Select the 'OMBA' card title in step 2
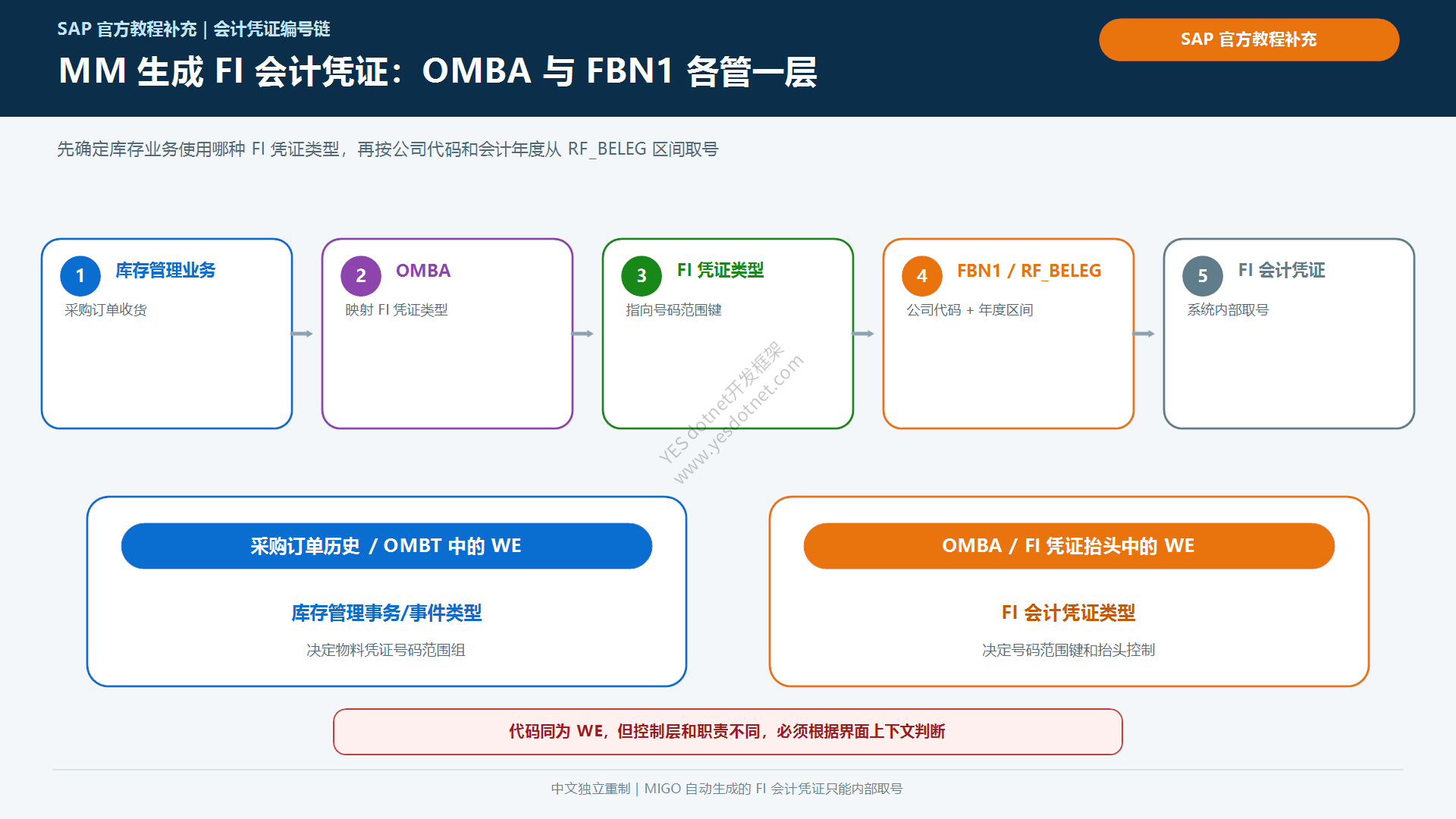 click(423, 271)
